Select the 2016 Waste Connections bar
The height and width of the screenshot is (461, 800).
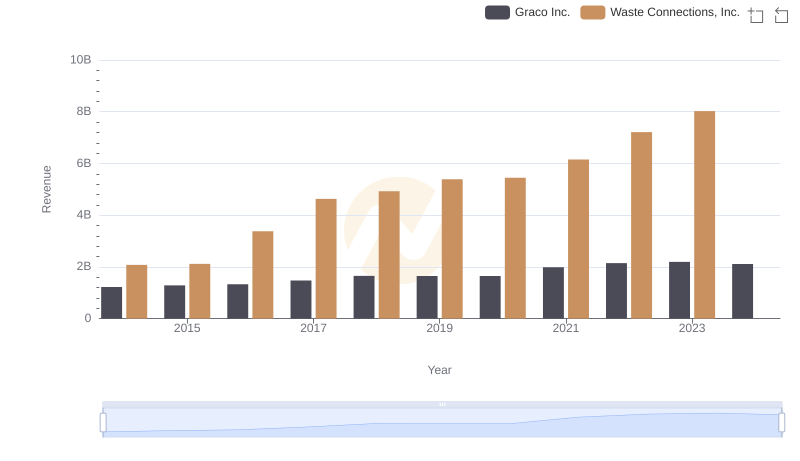pyautogui.click(x=263, y=275)
